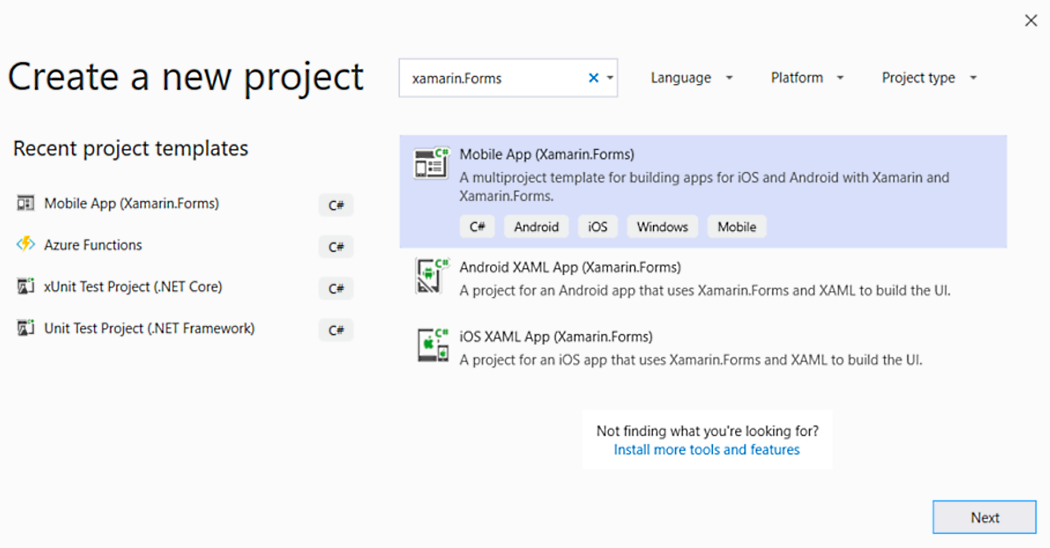Click the Android XAML App template icon
1050x548 pixels.
pyautogui.click(x=431, y=275)
